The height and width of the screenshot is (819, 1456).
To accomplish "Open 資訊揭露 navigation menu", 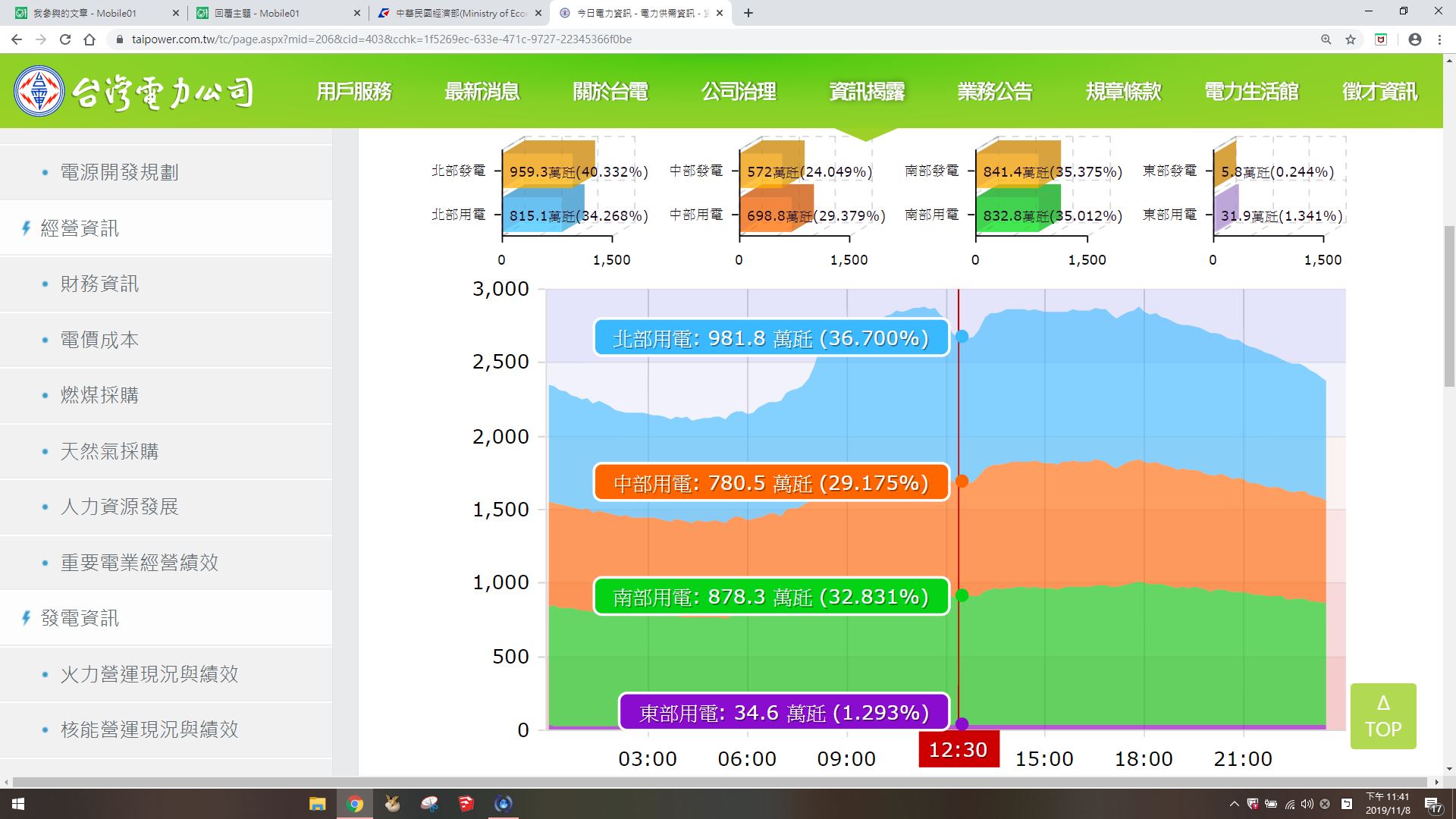I will tap(867, 92).
